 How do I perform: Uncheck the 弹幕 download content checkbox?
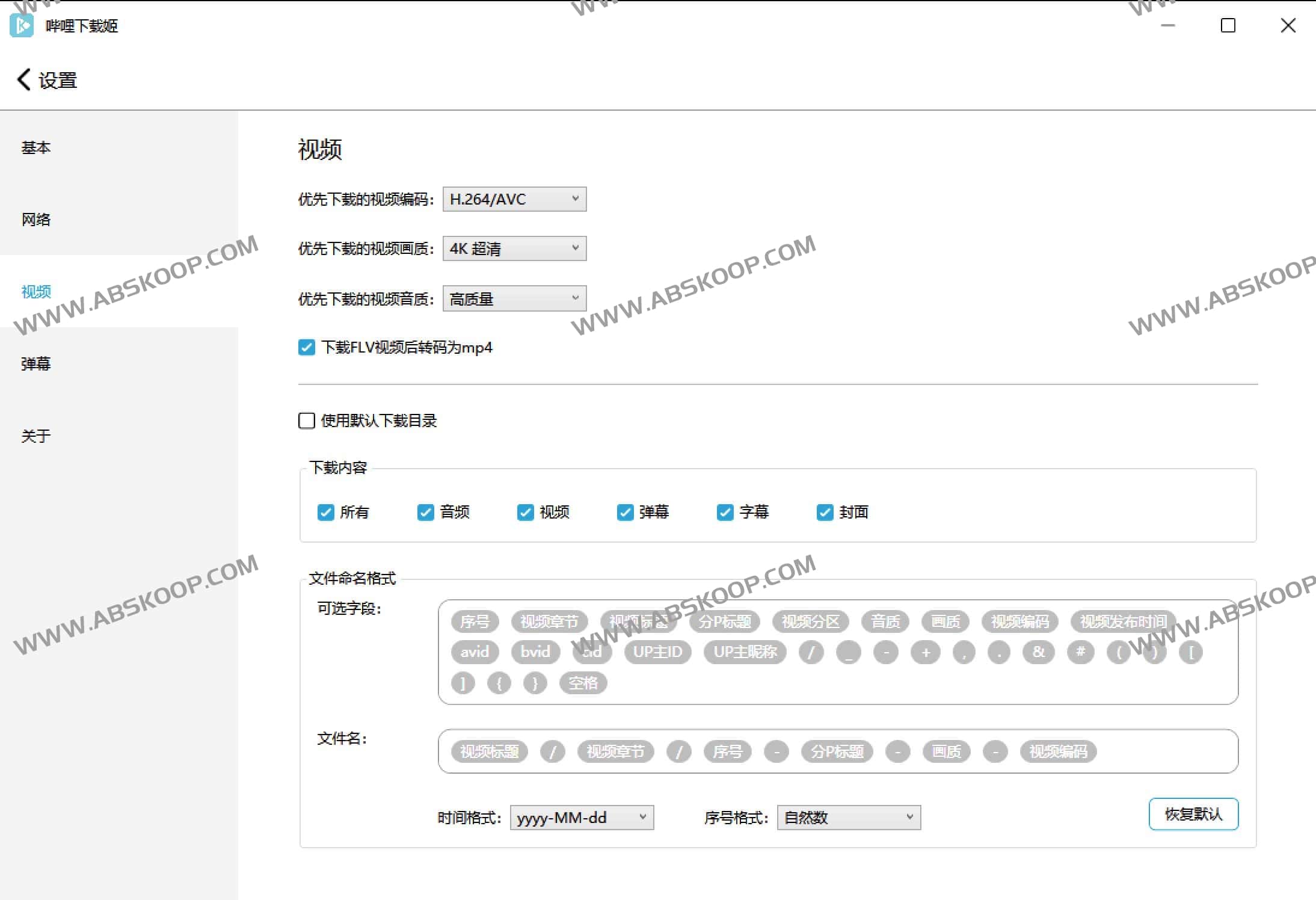(625, 512)
